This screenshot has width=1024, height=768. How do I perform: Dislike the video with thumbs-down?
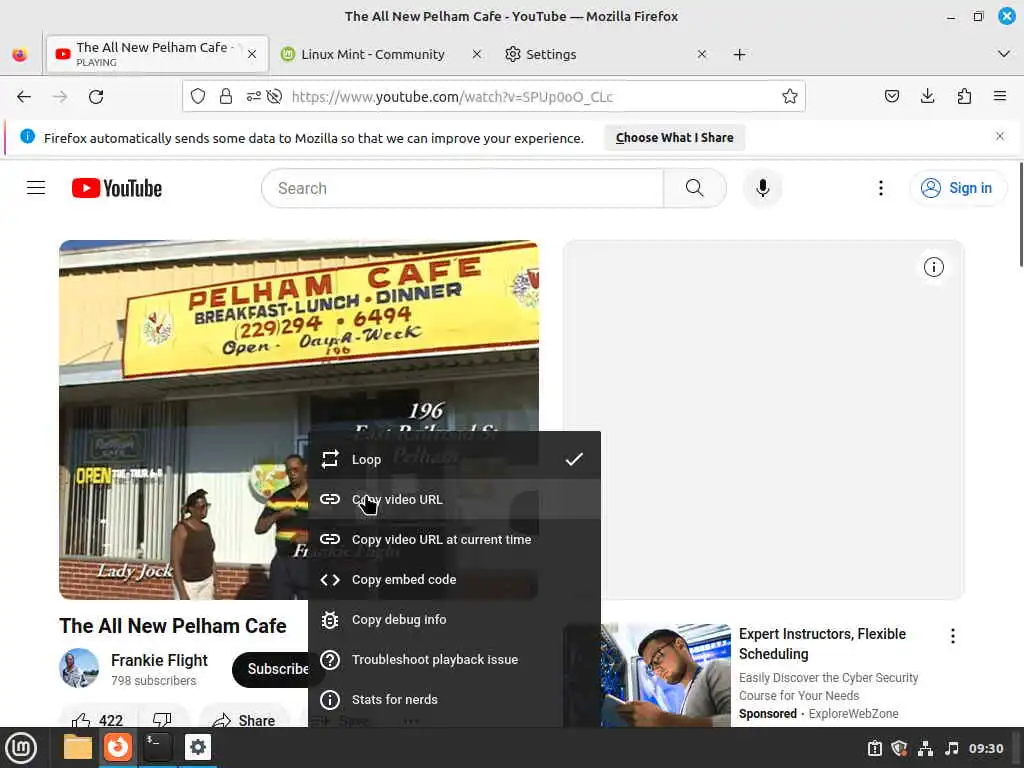162,720
